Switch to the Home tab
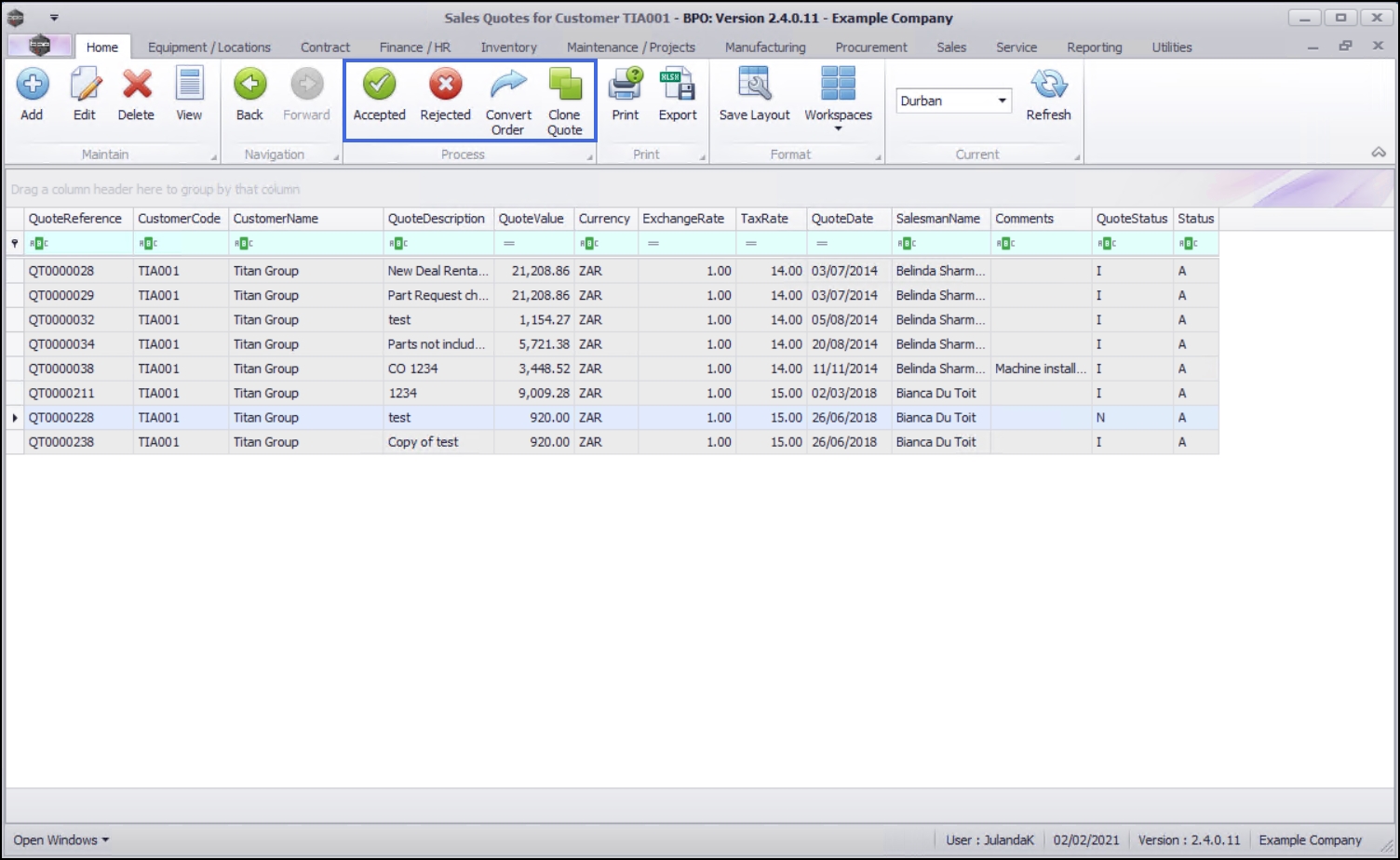The height and width of the screenshot is (860, 1400). click(x=102, y=47)
